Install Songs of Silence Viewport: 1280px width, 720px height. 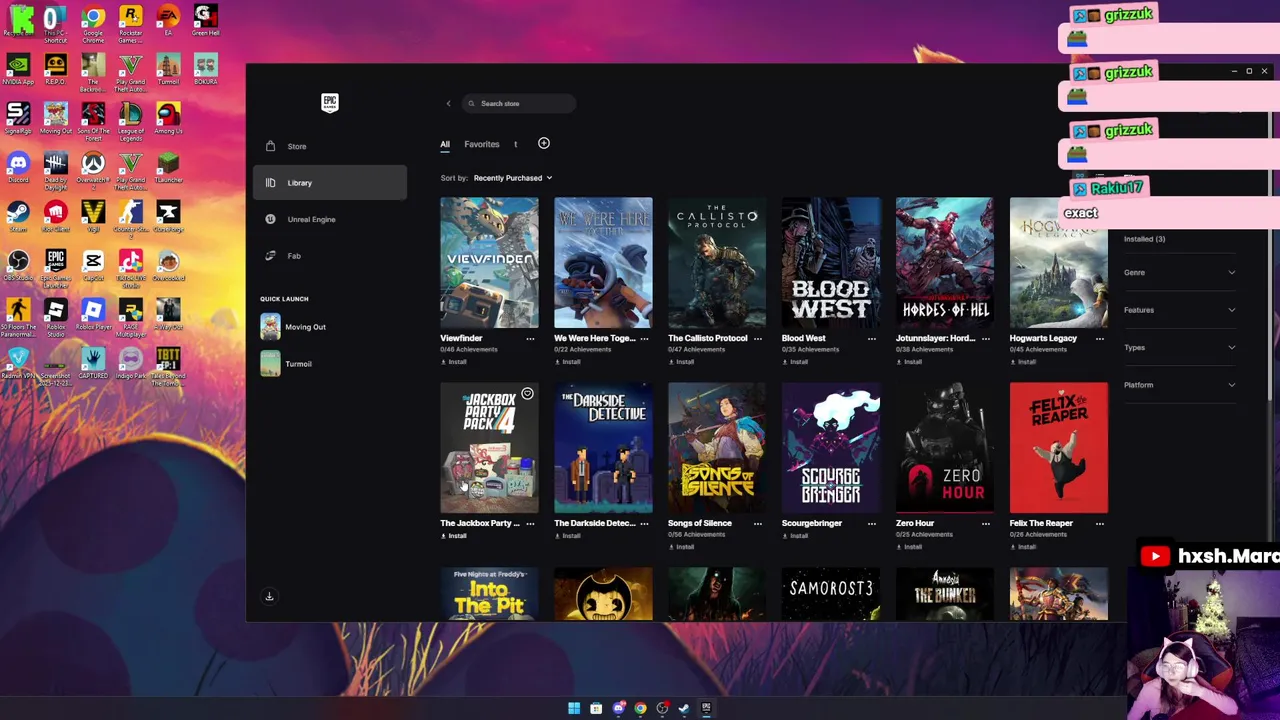682,547
